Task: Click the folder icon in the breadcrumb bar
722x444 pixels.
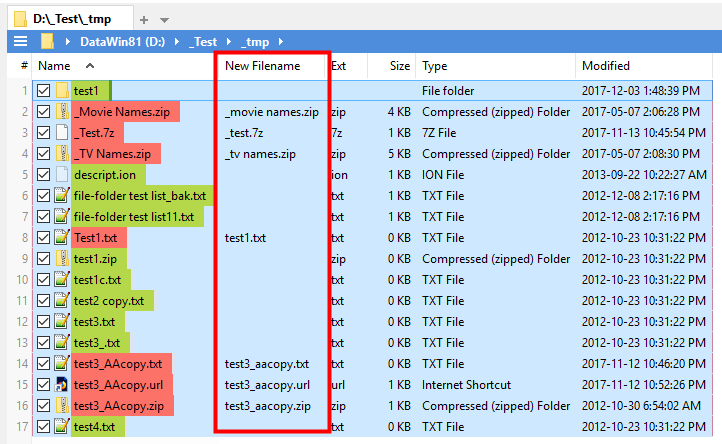Action: tap(47, 41)
